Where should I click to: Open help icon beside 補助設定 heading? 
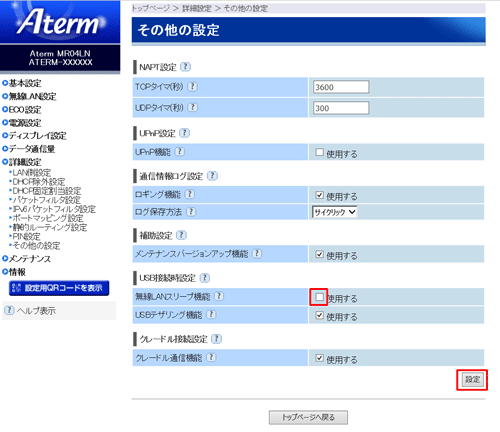pos(181,235)
